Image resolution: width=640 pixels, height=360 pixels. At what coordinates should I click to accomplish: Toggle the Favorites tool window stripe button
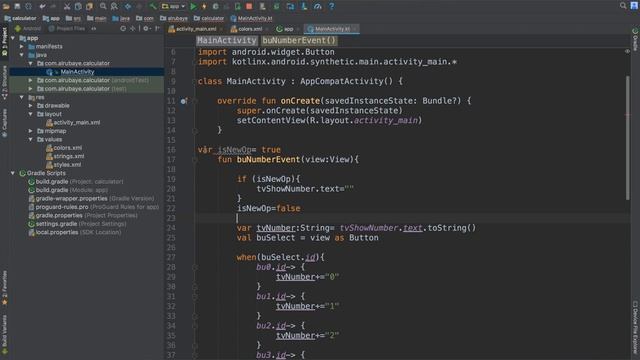pos(4,288)
